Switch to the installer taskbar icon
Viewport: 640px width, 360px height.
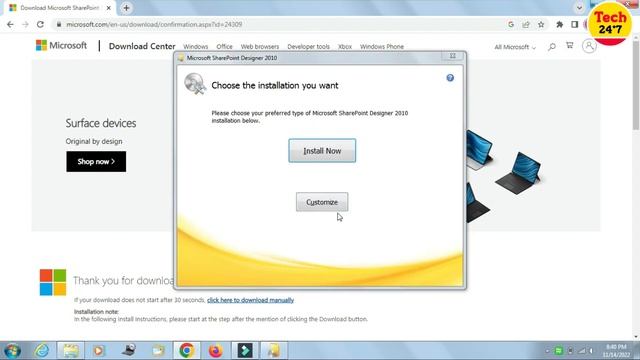tap(274, 350)
